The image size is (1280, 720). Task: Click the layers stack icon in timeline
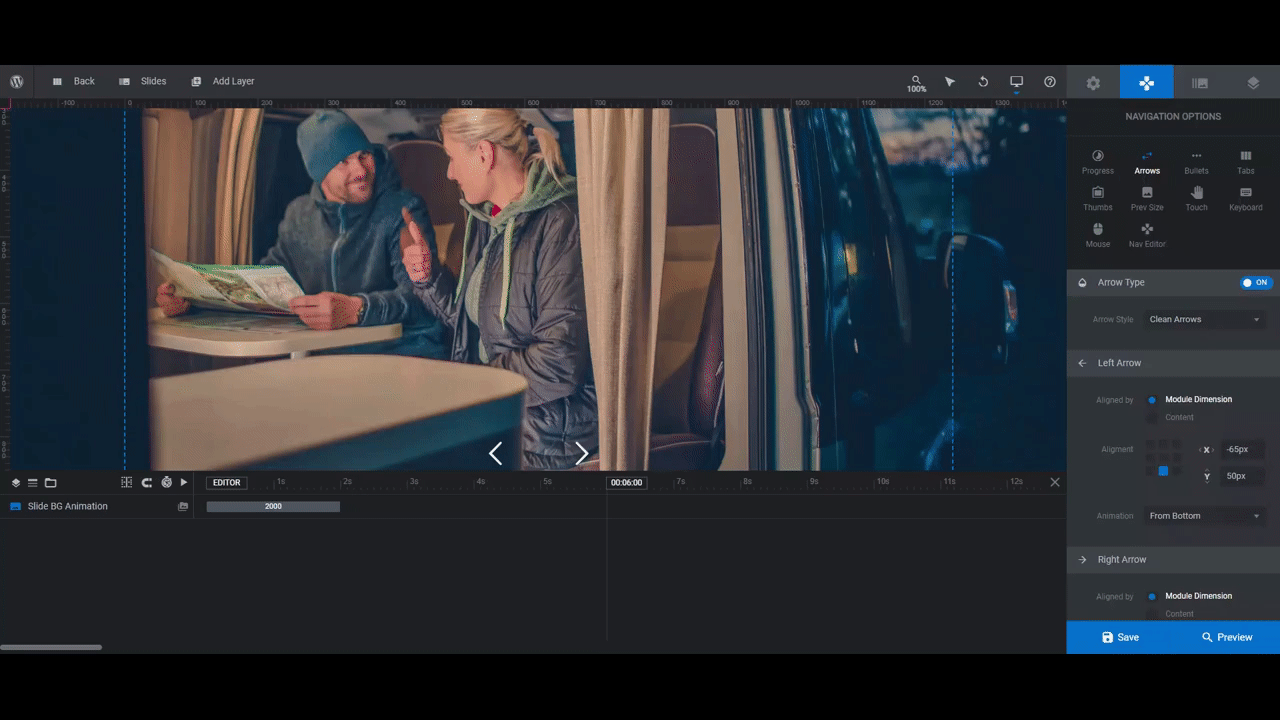click(16, 482)
